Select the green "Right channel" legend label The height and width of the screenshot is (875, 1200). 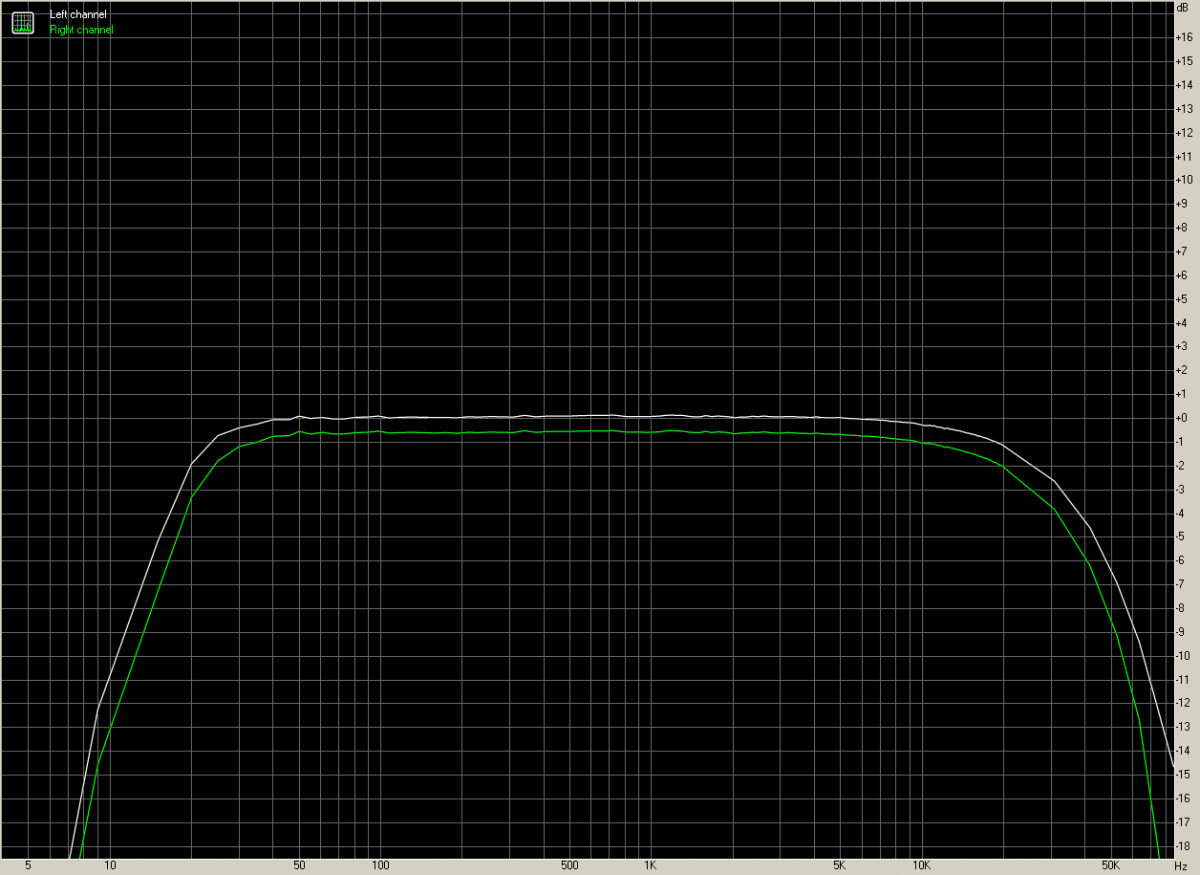82,30
